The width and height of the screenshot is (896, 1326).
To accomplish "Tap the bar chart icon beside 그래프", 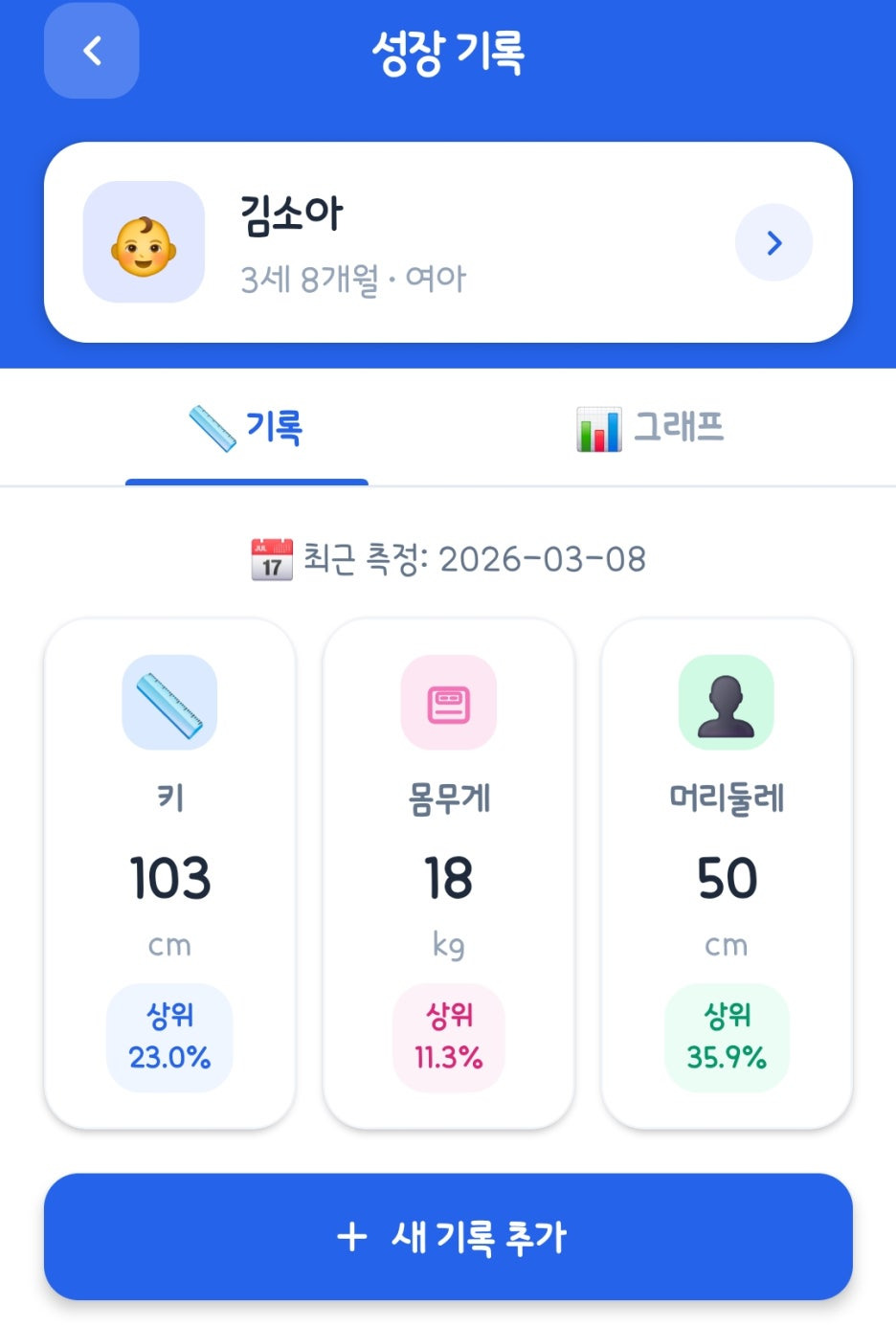I will (599, 428).
